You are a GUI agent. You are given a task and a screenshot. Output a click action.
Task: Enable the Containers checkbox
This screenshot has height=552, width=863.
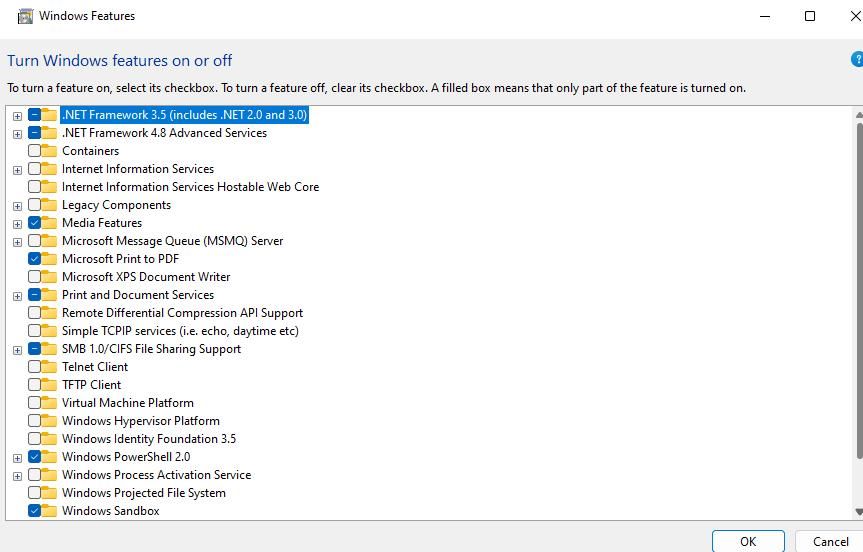(x=34, y=151)
